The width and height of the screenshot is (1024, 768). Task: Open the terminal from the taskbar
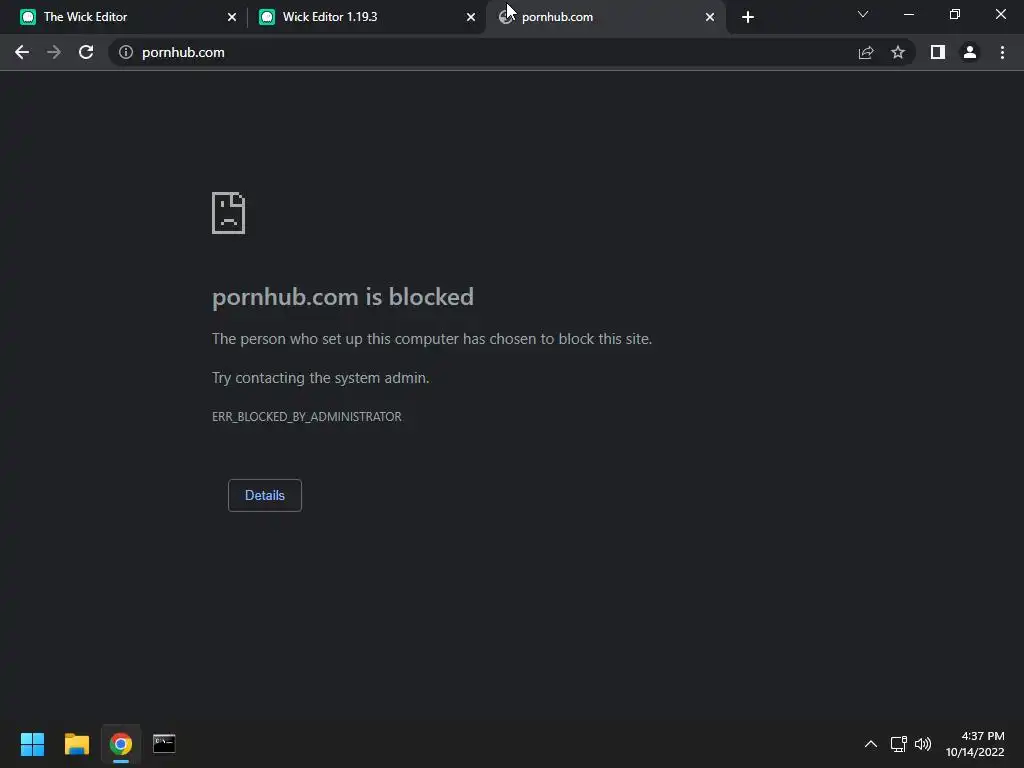click(x=164, y=744)
